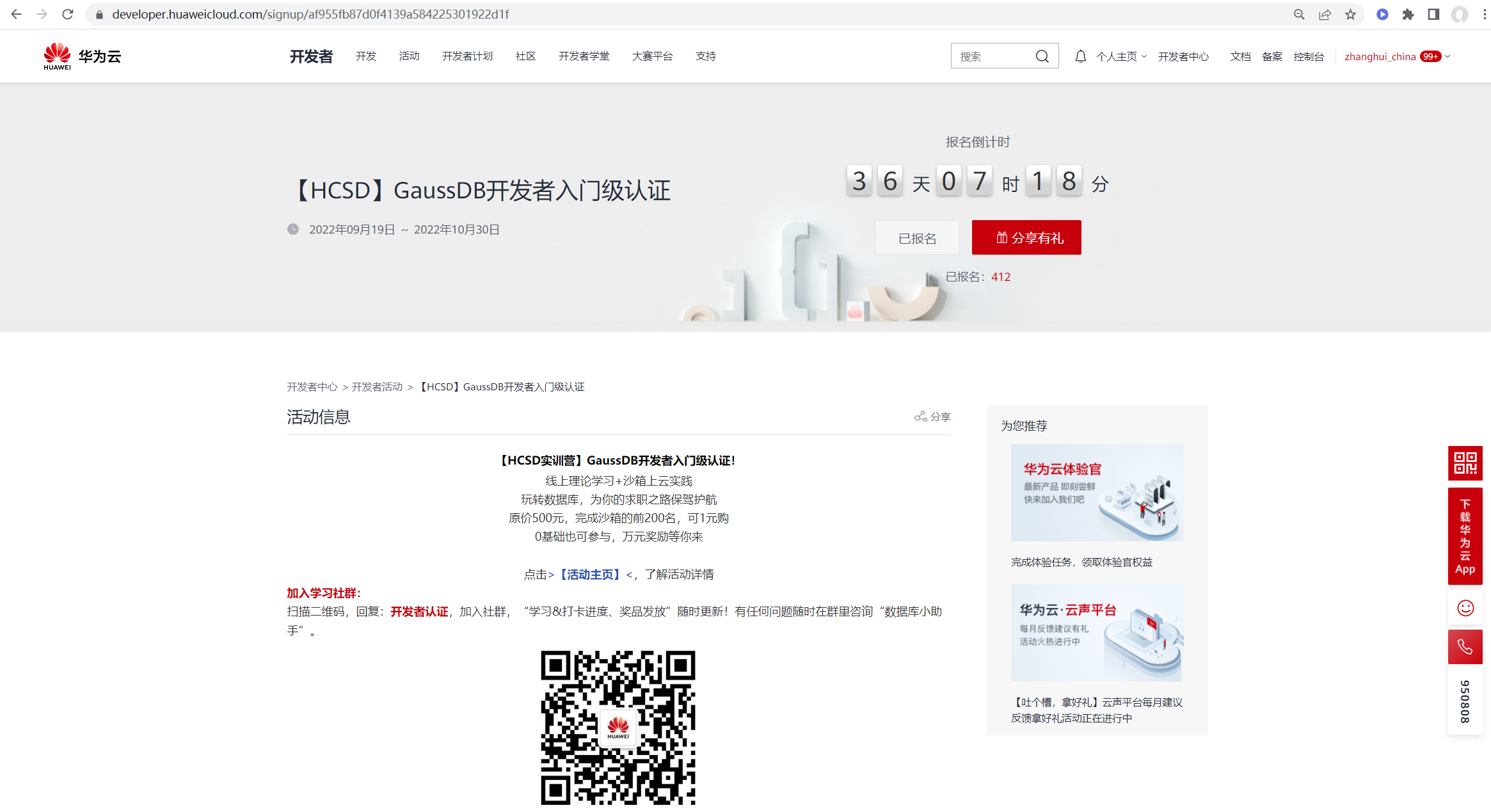Expand the 个人主页 dropdown
Screen dimensions: 1491x812
click(1121, 56)
